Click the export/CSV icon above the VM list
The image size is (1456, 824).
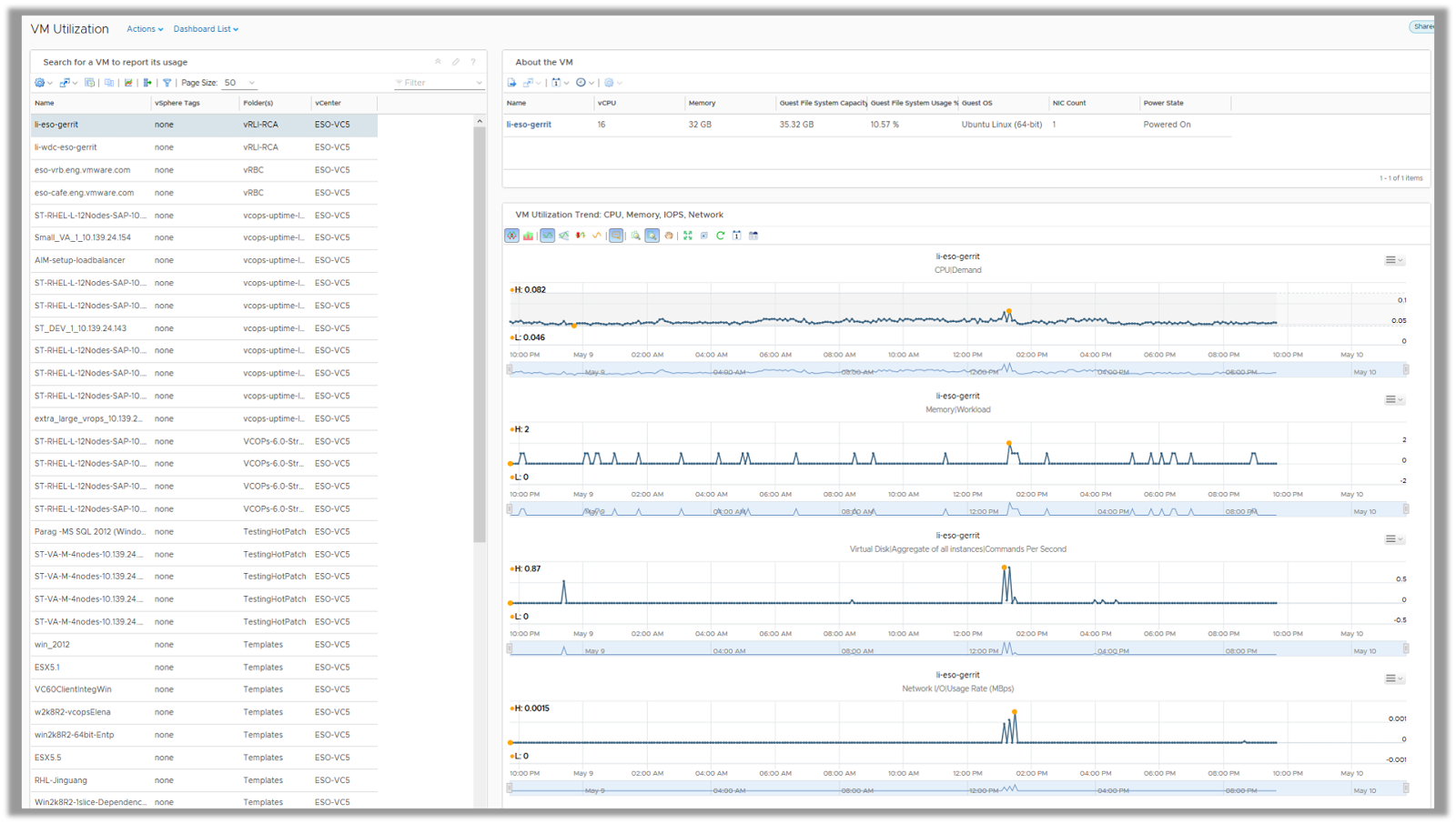(x=147, y=83)
